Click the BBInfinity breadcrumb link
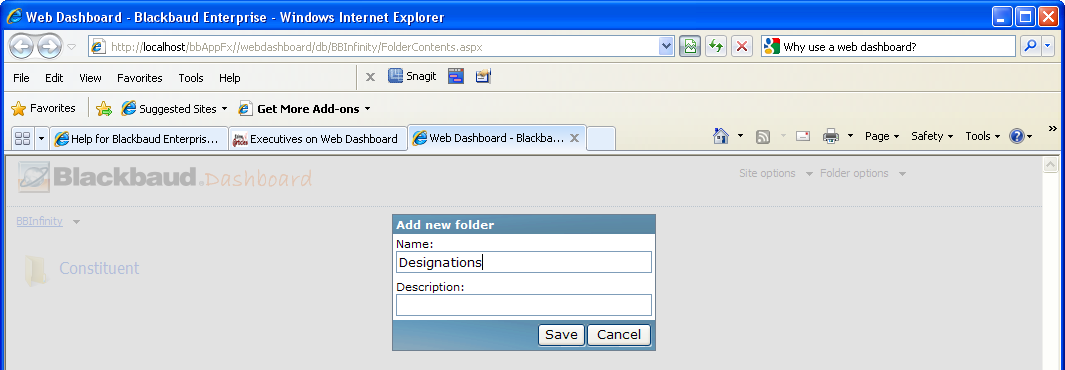 point(39,221)
